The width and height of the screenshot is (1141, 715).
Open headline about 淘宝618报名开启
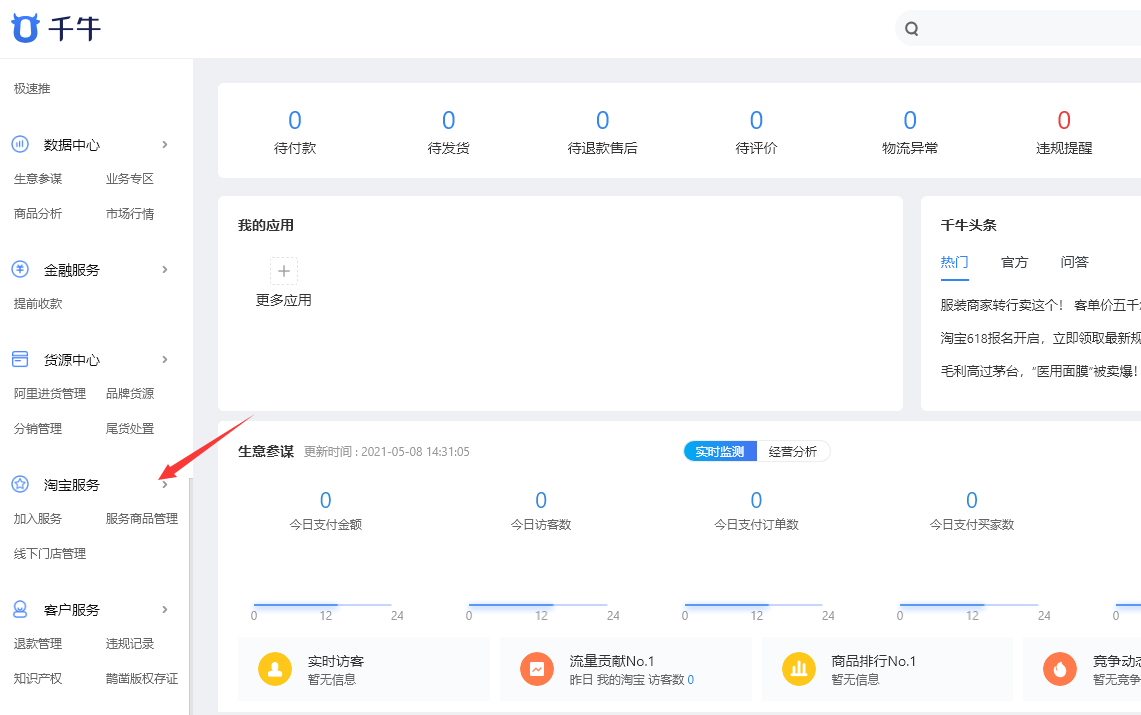(x=1041, y=338)
